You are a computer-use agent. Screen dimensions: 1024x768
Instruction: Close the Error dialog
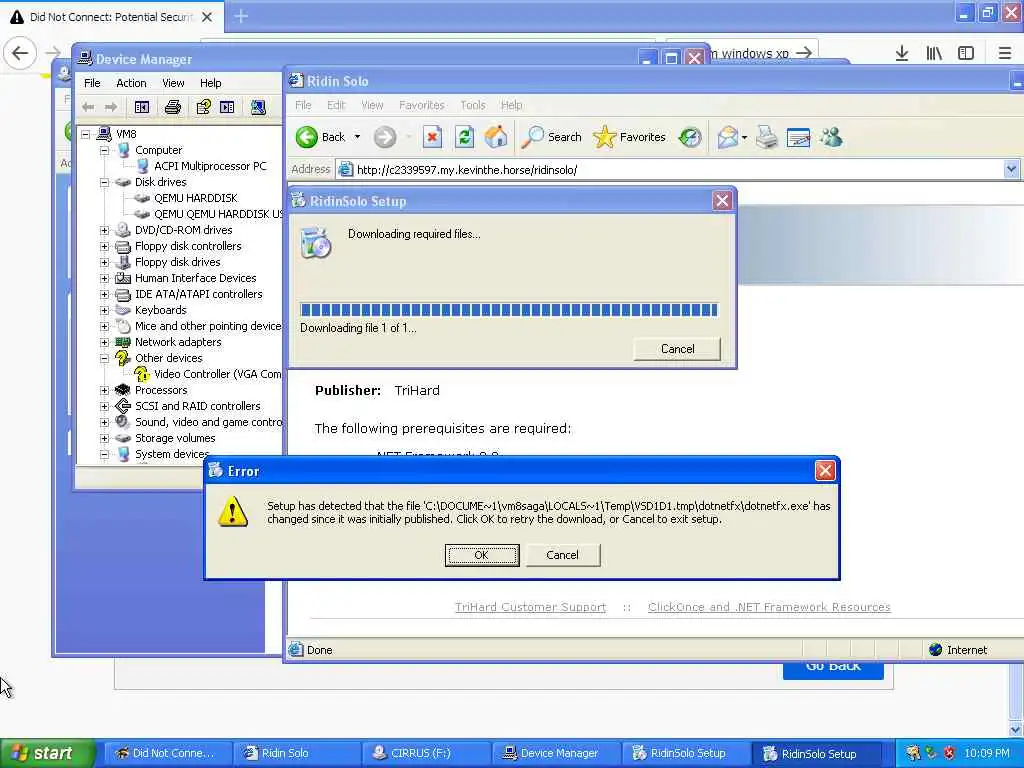(825, 471)
